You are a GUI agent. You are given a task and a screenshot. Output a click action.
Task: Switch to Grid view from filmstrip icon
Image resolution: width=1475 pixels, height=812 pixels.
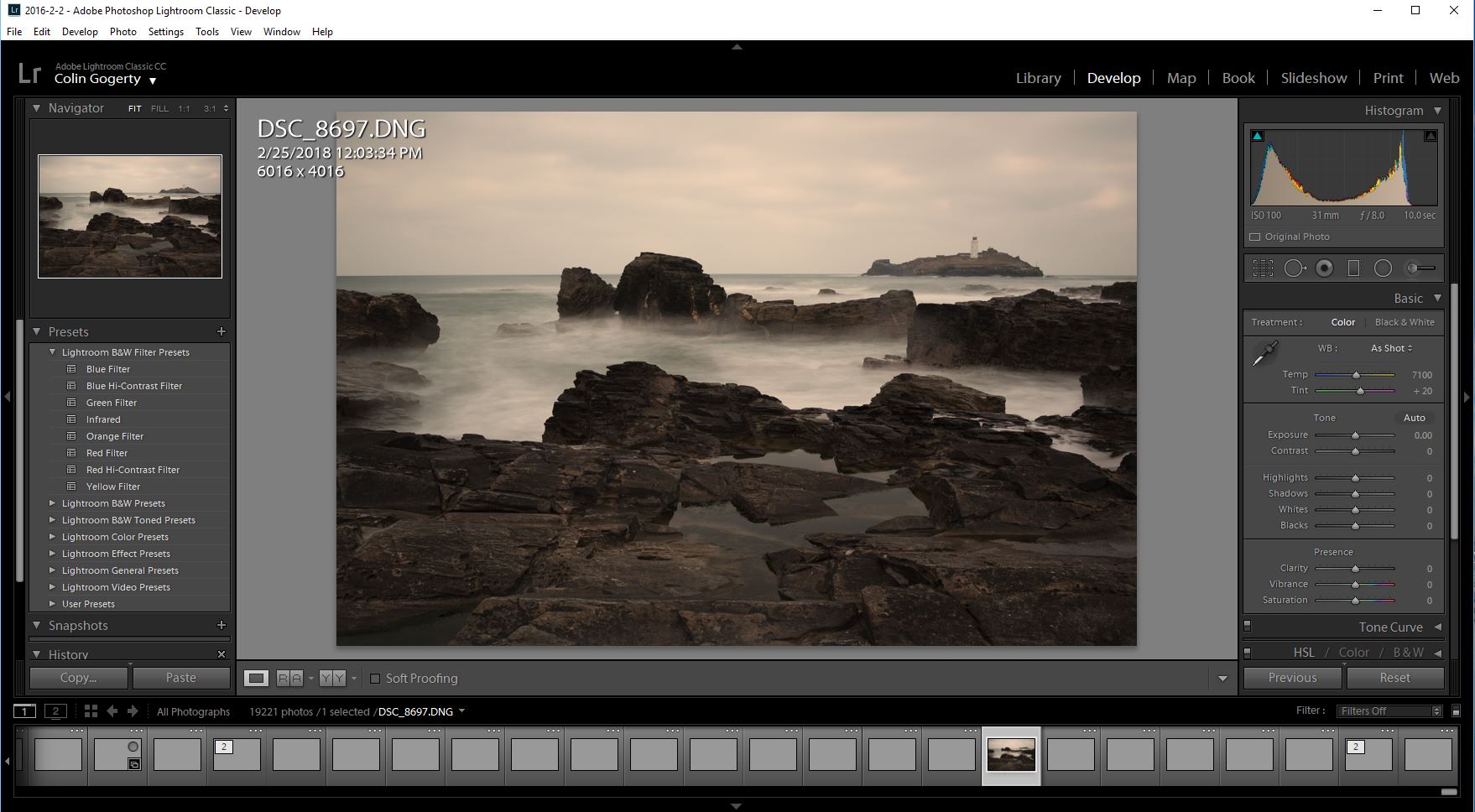click(91, 710)
